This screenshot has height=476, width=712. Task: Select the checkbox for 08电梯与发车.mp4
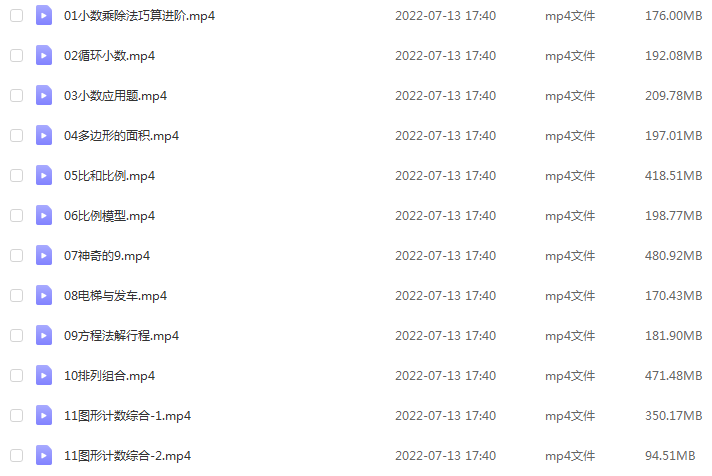(x=16, y=295)
